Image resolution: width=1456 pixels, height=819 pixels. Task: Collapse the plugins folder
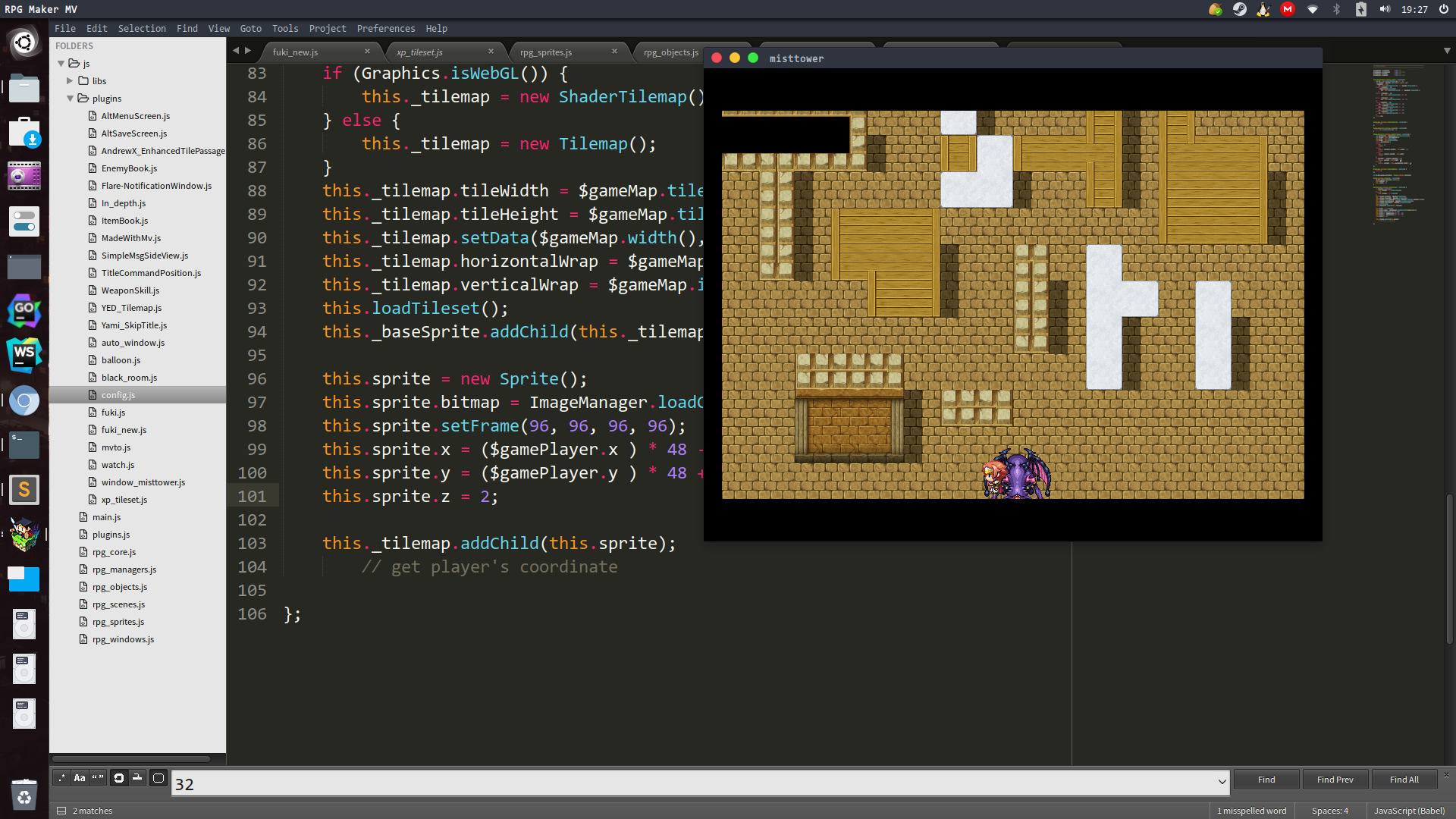click(x=70, y=99)
